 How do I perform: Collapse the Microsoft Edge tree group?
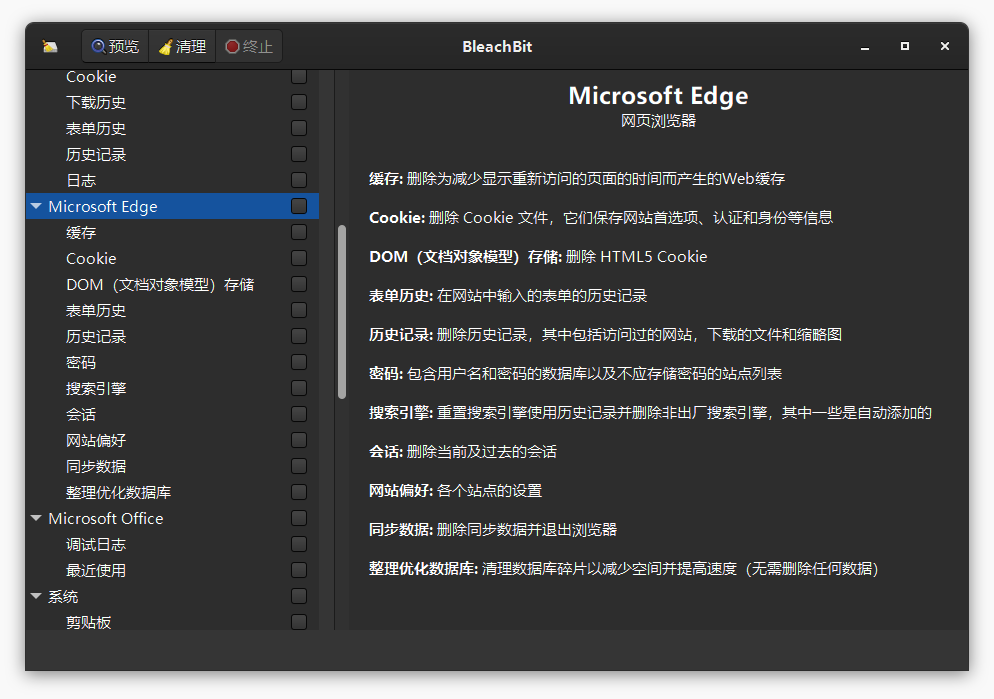(36, 207)
